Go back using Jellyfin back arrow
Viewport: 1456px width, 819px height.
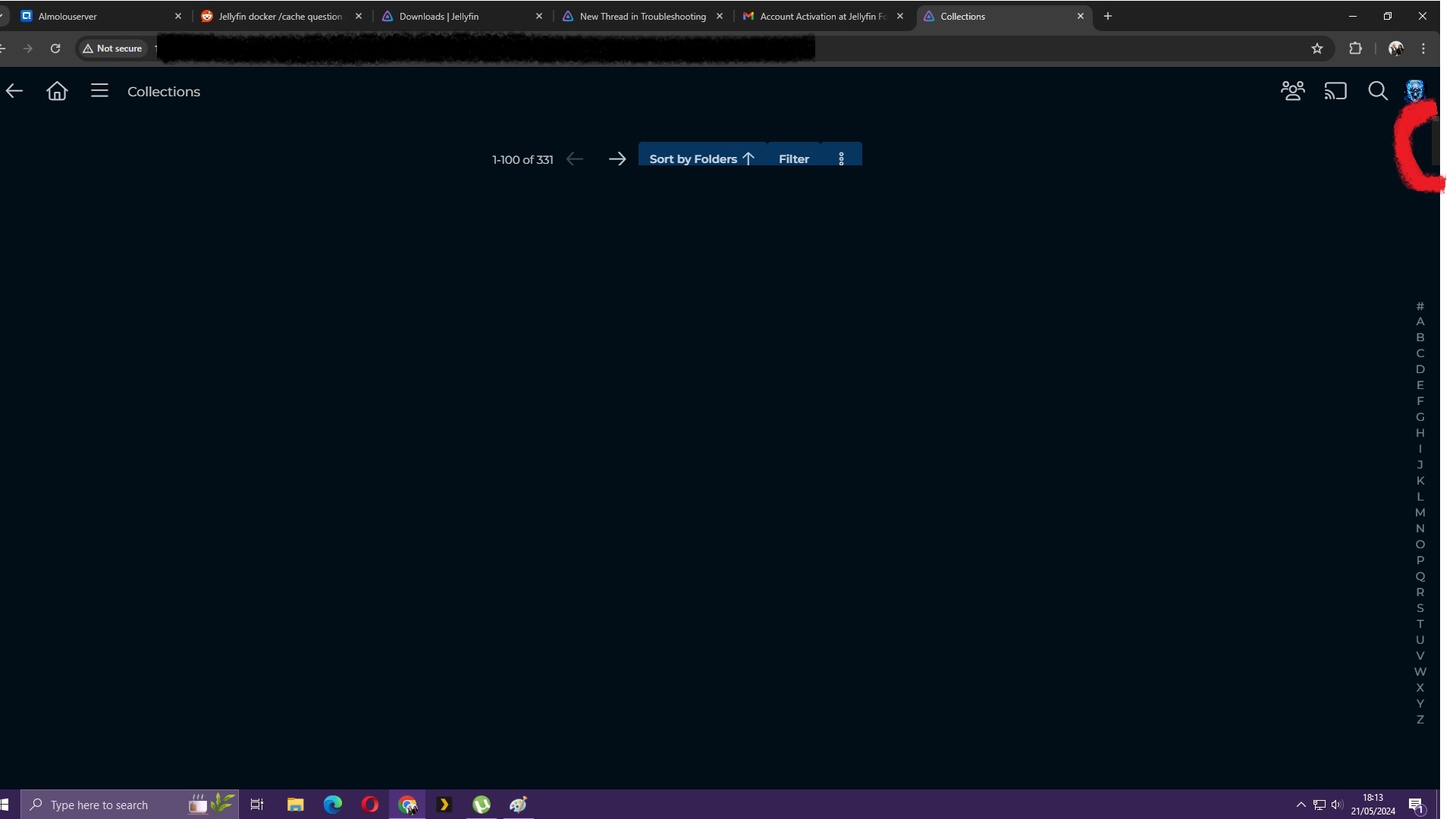click(x=14, y=92)
